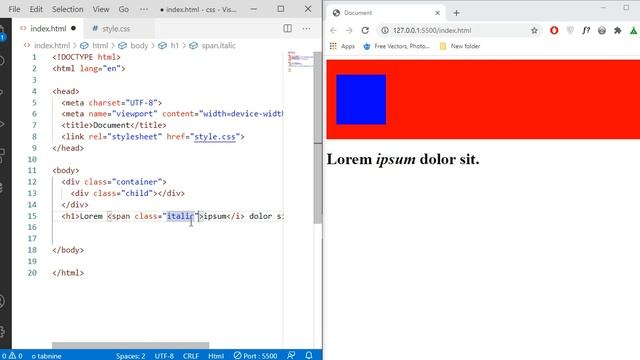Change end of line sequence CRLF
Image resolution: width=640 pixels, height=360 pixels.
[x=191, y=356]
